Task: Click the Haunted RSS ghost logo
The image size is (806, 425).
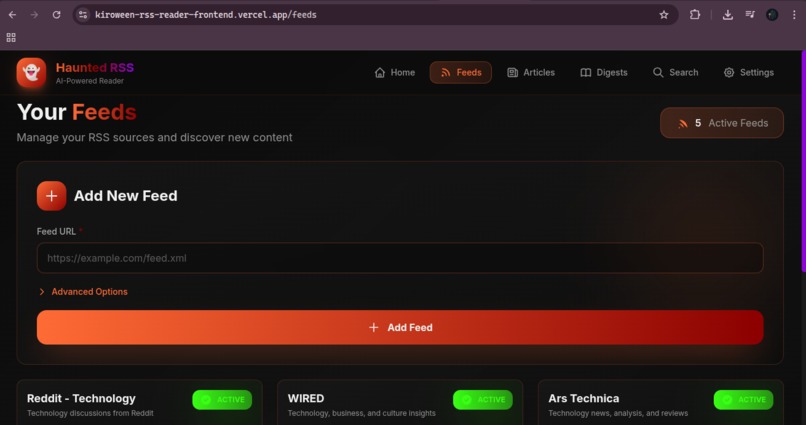Action: point(31,72)
